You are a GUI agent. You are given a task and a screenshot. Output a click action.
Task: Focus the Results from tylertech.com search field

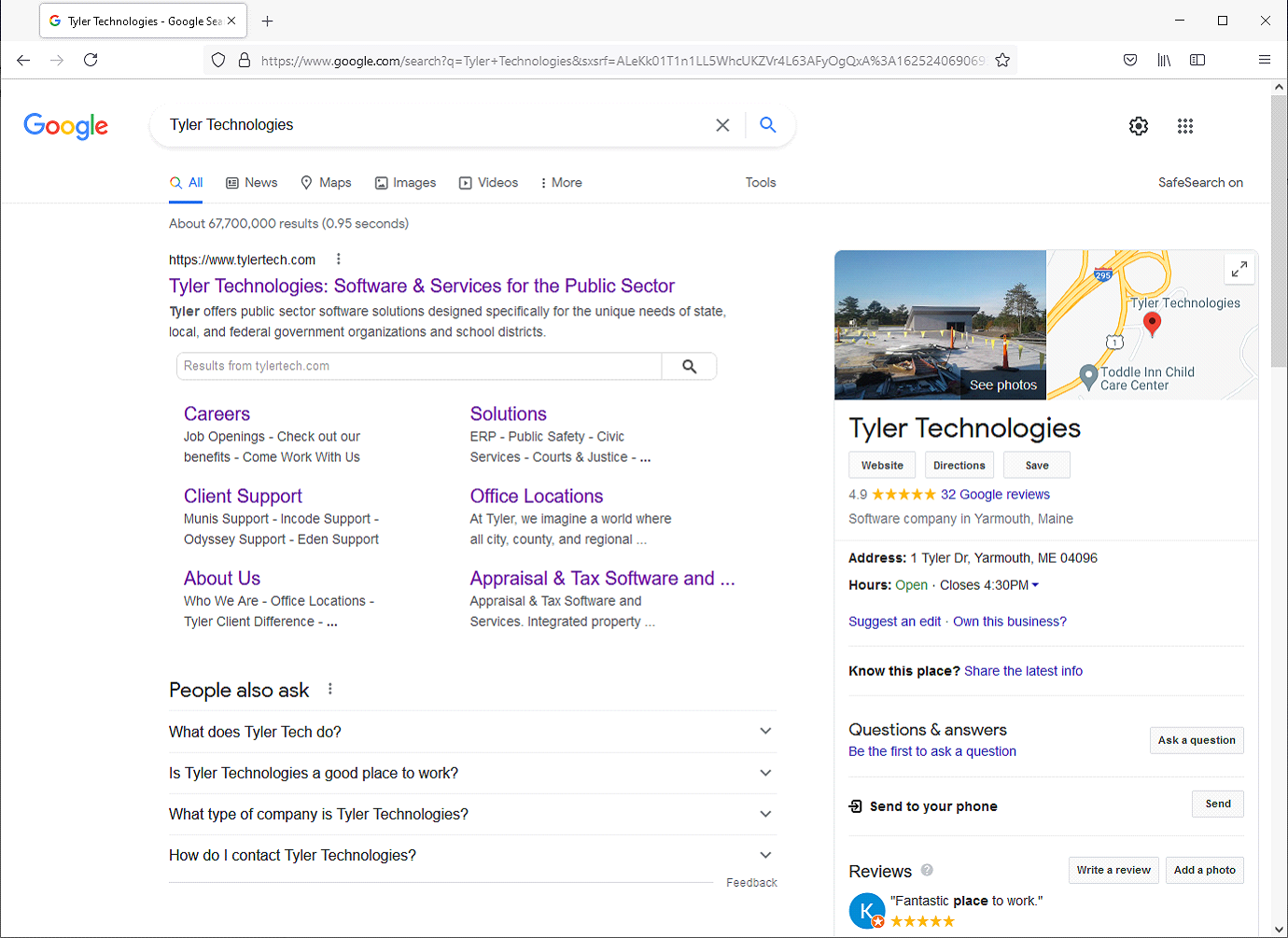(x=419, y=366)
